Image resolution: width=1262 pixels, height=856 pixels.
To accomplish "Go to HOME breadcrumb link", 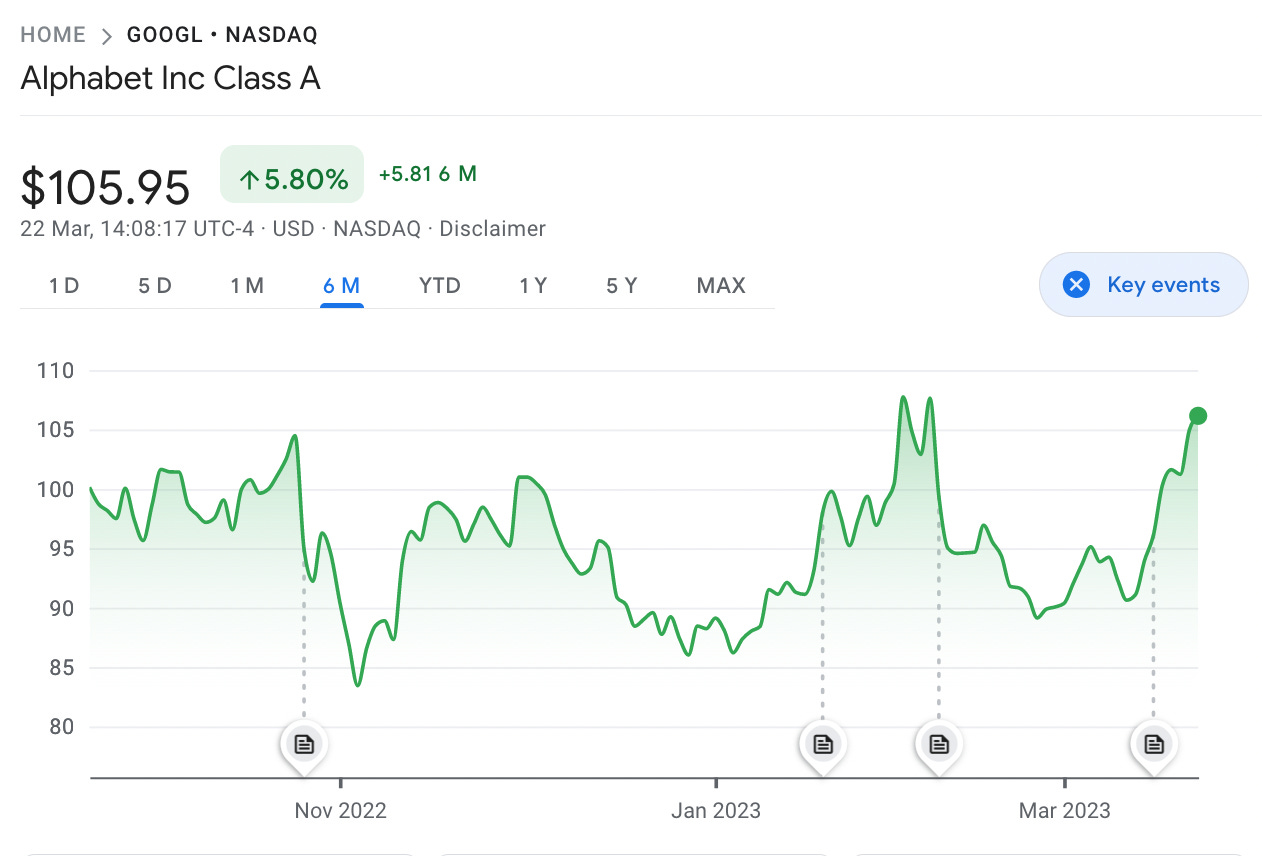I will 53,35.
